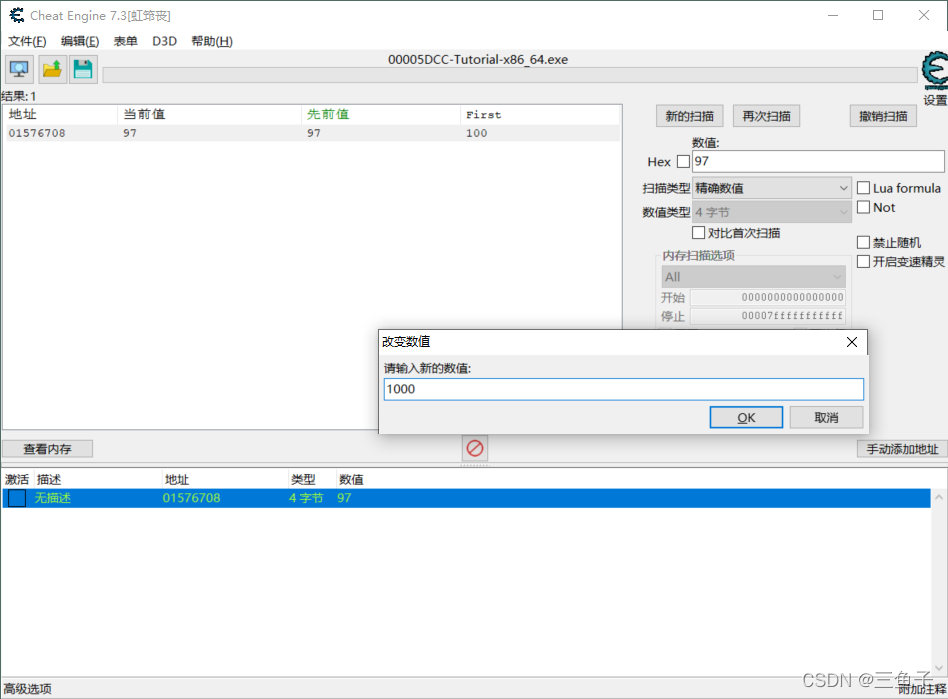
Task: Click the address list scrollbar up arrow
Action: [938, 497]
